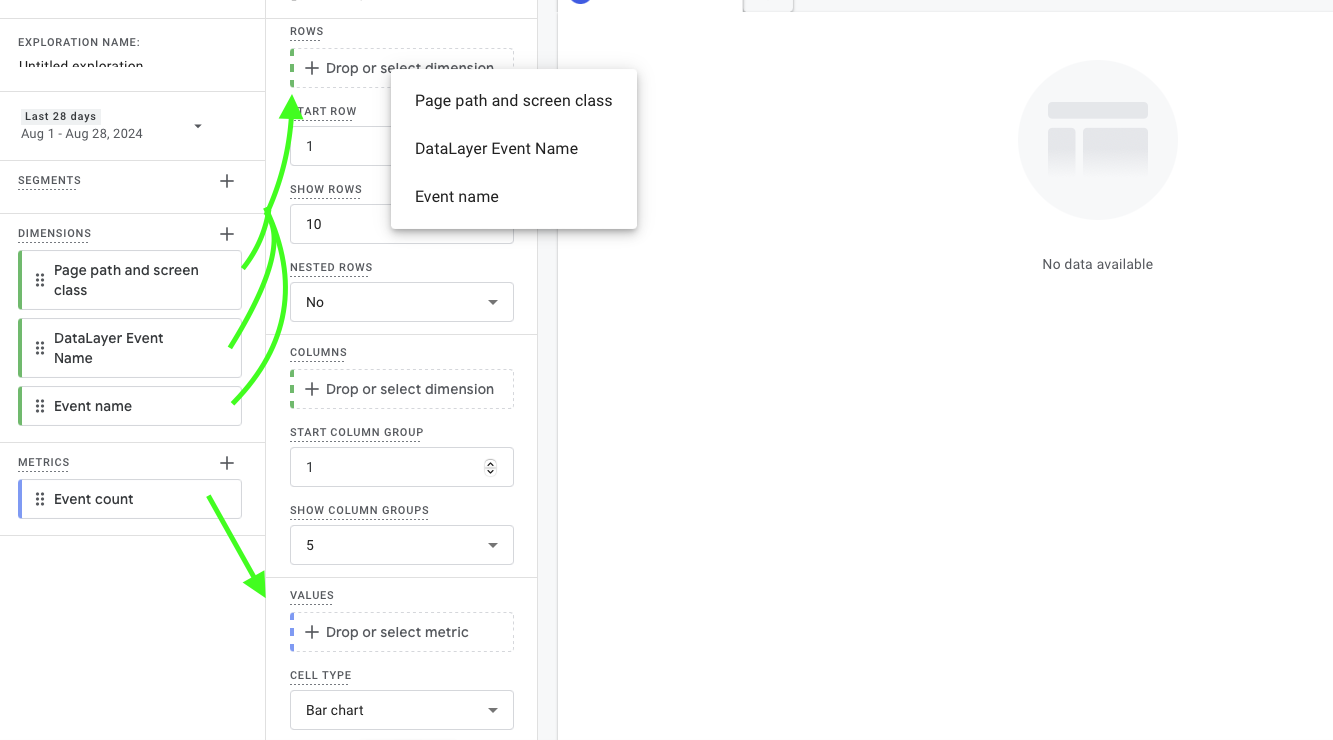This screenshot has width=1333, height=740.
Task: Click drag handle on Event count metric
Action: pos(38,498)
